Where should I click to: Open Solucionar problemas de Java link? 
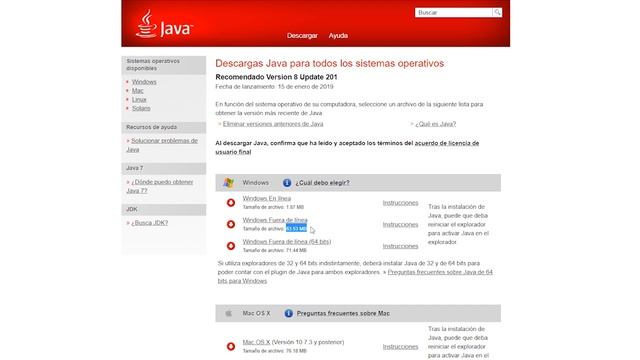tap(162, 145)
